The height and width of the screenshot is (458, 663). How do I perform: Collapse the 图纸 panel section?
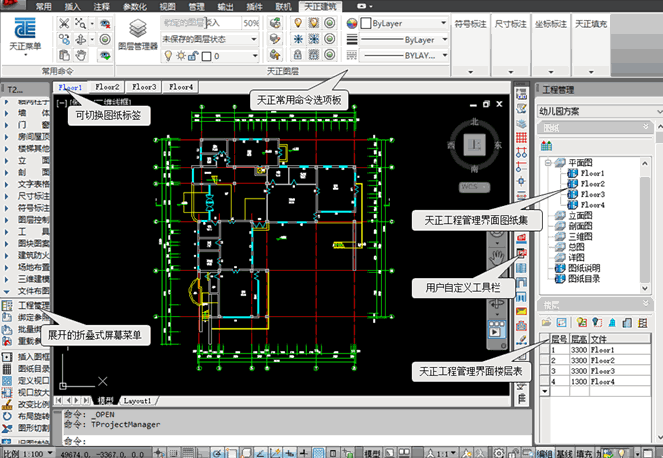646,127
